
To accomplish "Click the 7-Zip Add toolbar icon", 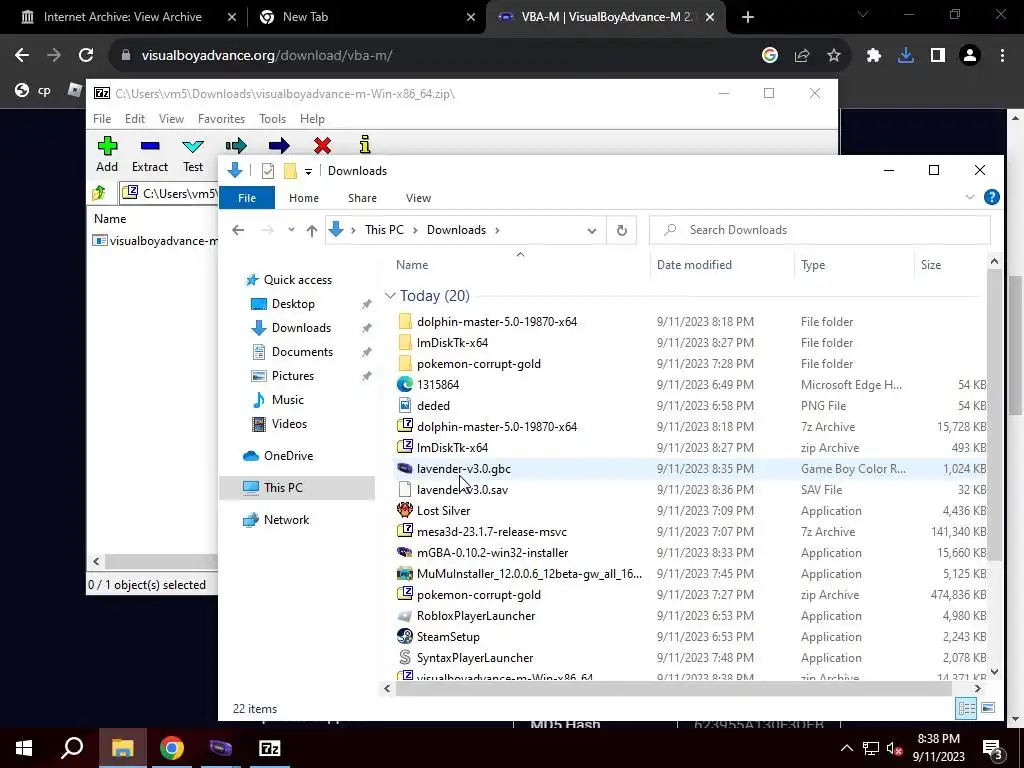I will click(107, 145).
